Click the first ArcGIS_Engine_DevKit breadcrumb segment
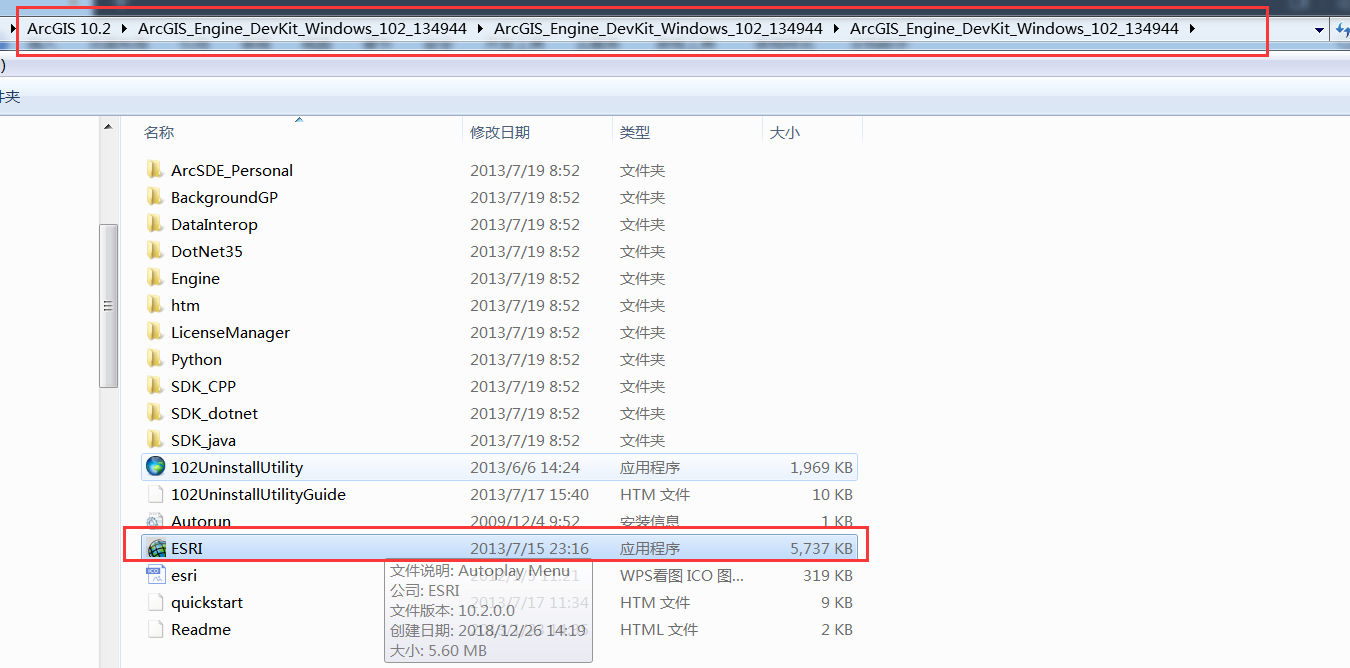 (300, 28)
